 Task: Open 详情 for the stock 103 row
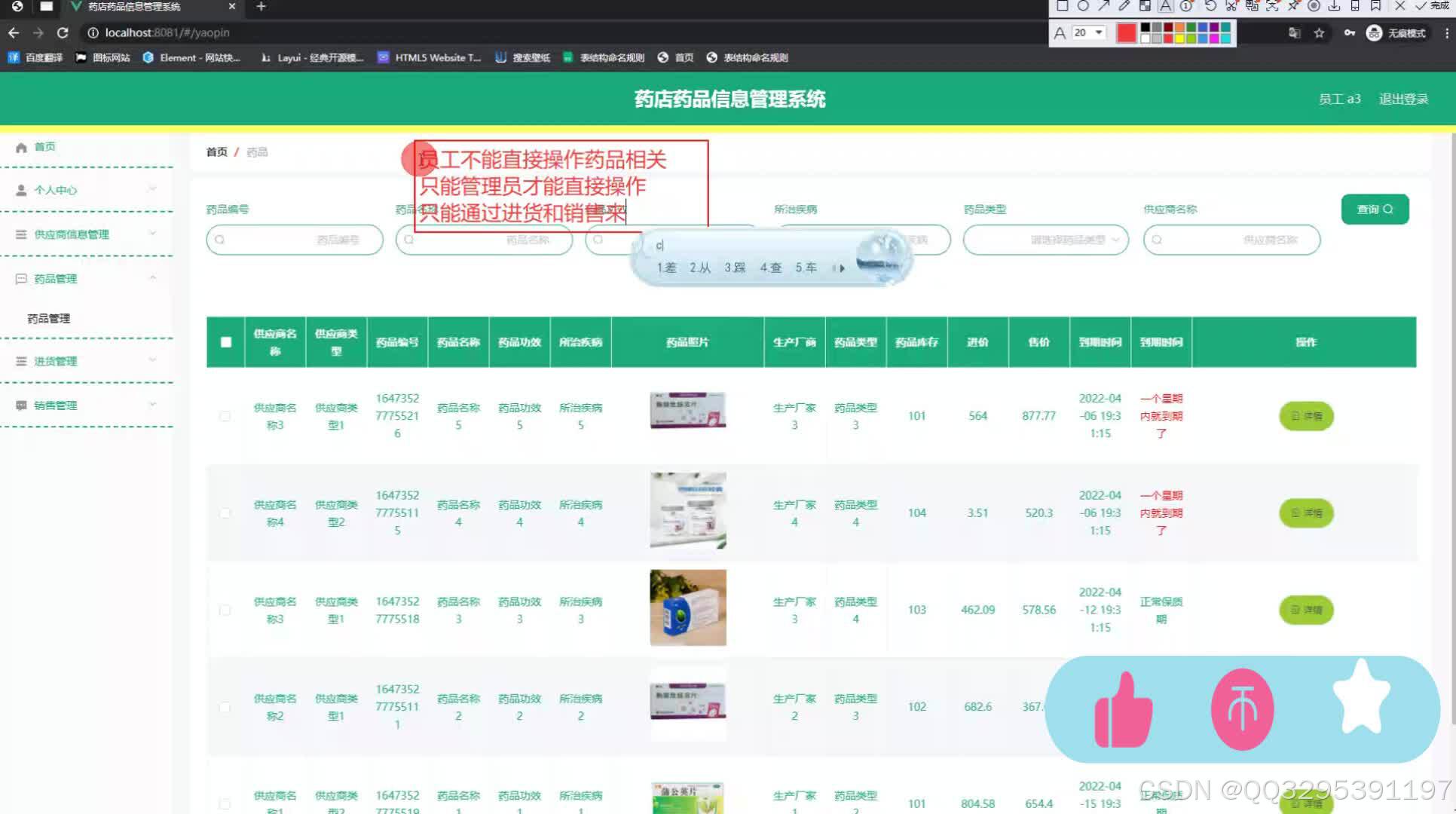pos(1306,610)
